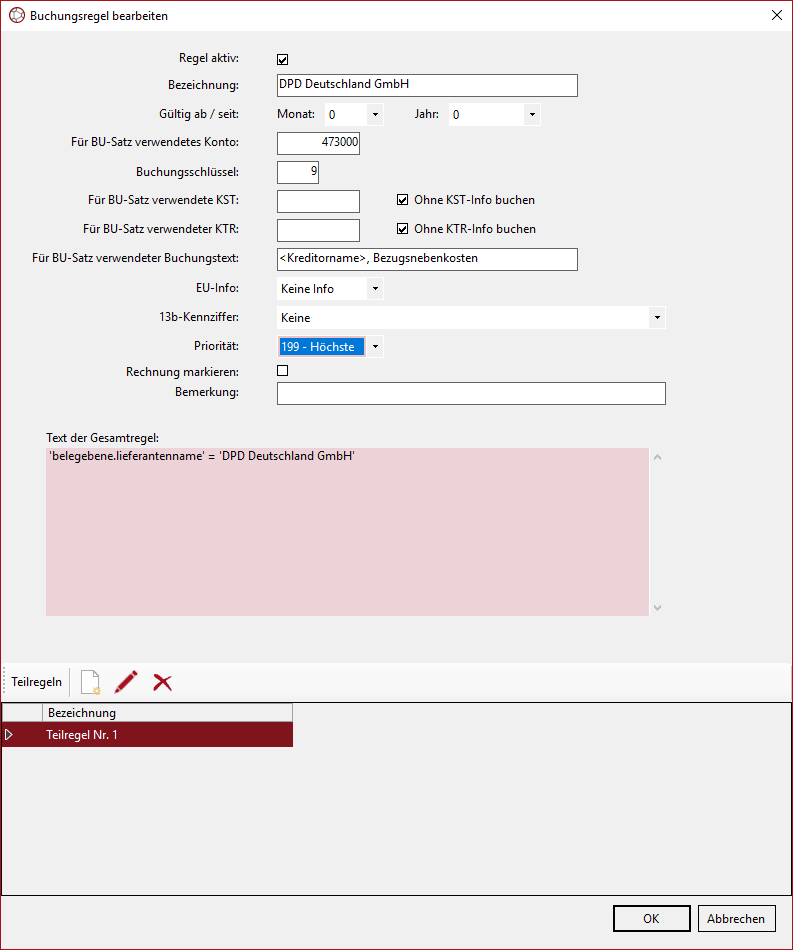The image size is (793, 950).
Task: Click the application icon in title bar
Action: (x=16, y=16)
